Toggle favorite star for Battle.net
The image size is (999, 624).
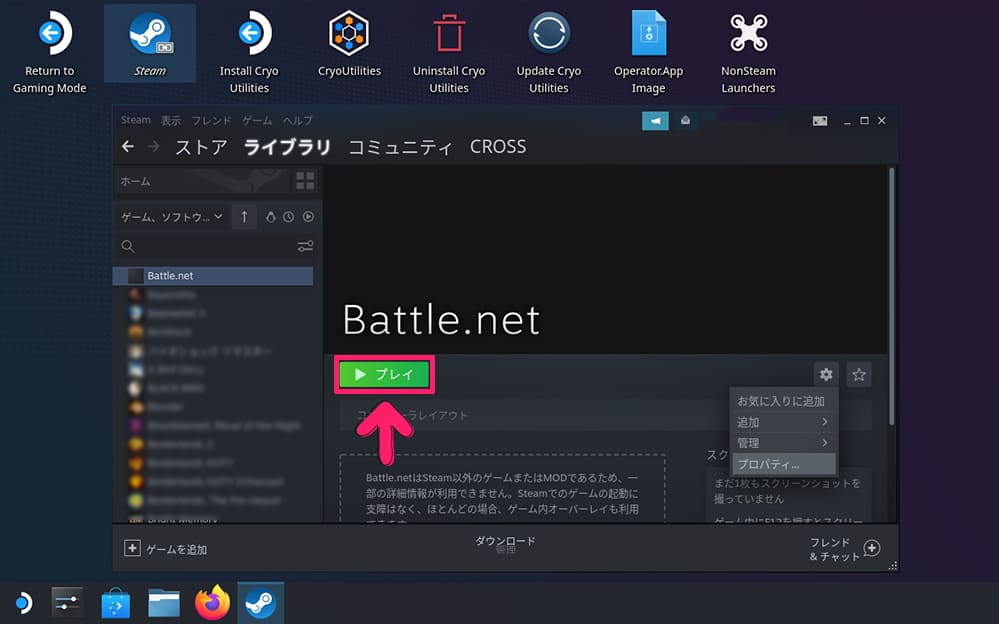[859, 374]
